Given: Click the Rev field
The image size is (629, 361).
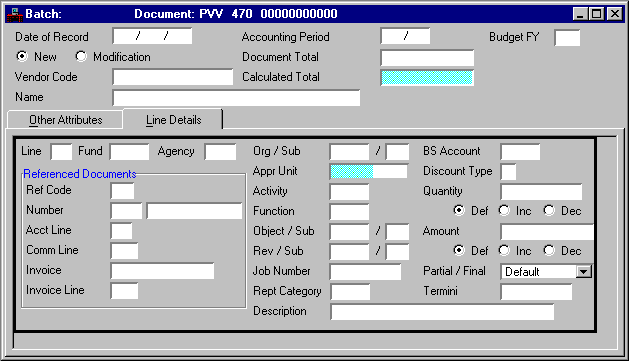Looking at the screenshot, I should (349, 252).
